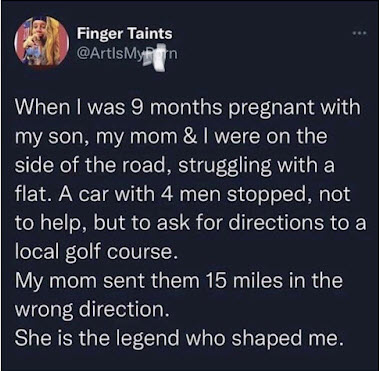Open the Finger Taints display name

click(125, 34)
